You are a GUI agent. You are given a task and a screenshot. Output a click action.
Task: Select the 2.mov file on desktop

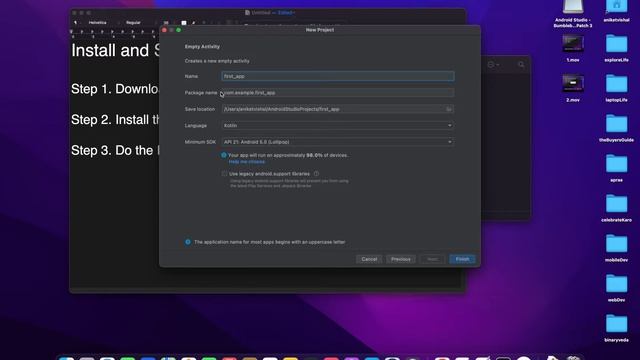pyautogui.click(x=573, y=88)
